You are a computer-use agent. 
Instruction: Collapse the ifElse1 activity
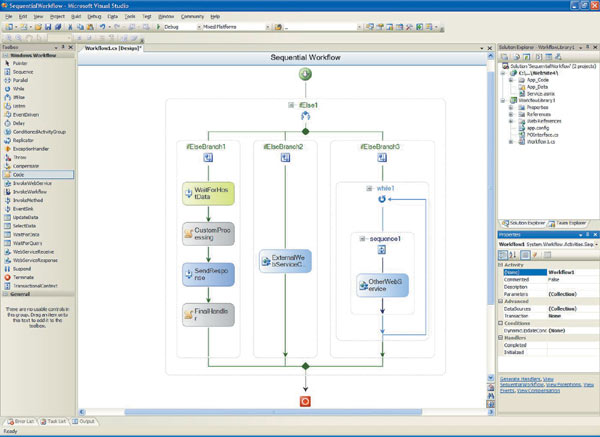[x=291, y=105]
